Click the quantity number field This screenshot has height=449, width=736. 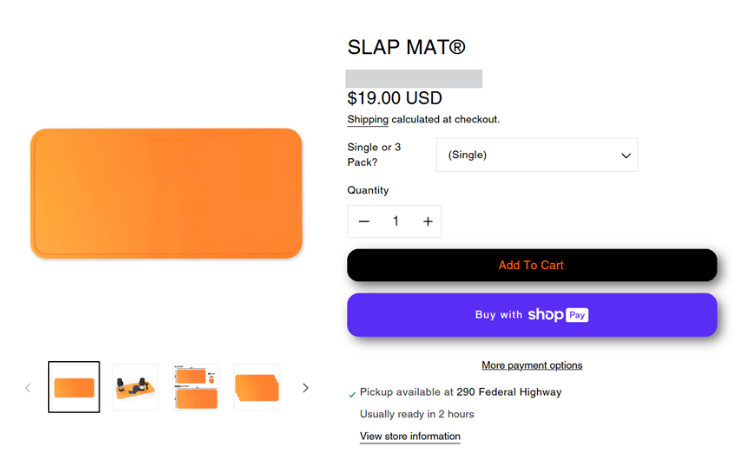click(395, 222)
